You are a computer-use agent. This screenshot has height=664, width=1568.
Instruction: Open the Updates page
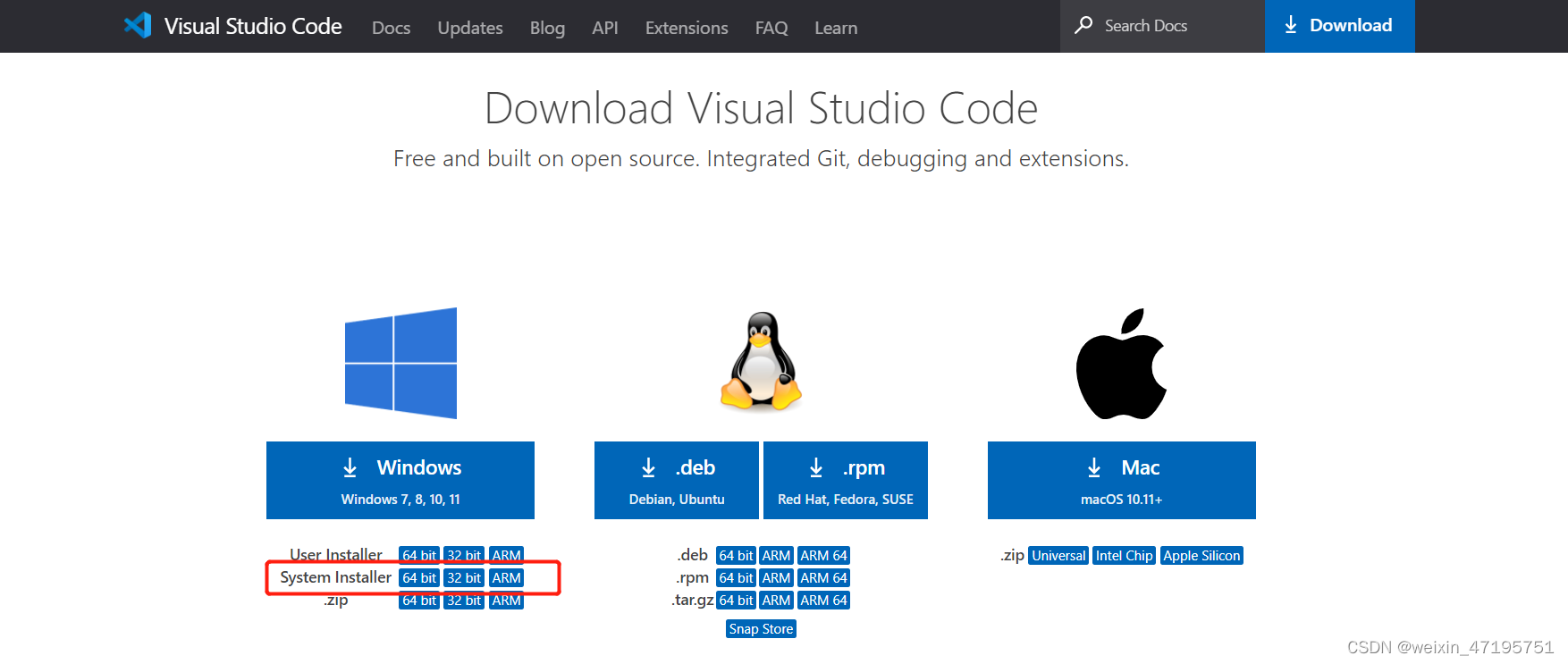click(x=470, y=28)
